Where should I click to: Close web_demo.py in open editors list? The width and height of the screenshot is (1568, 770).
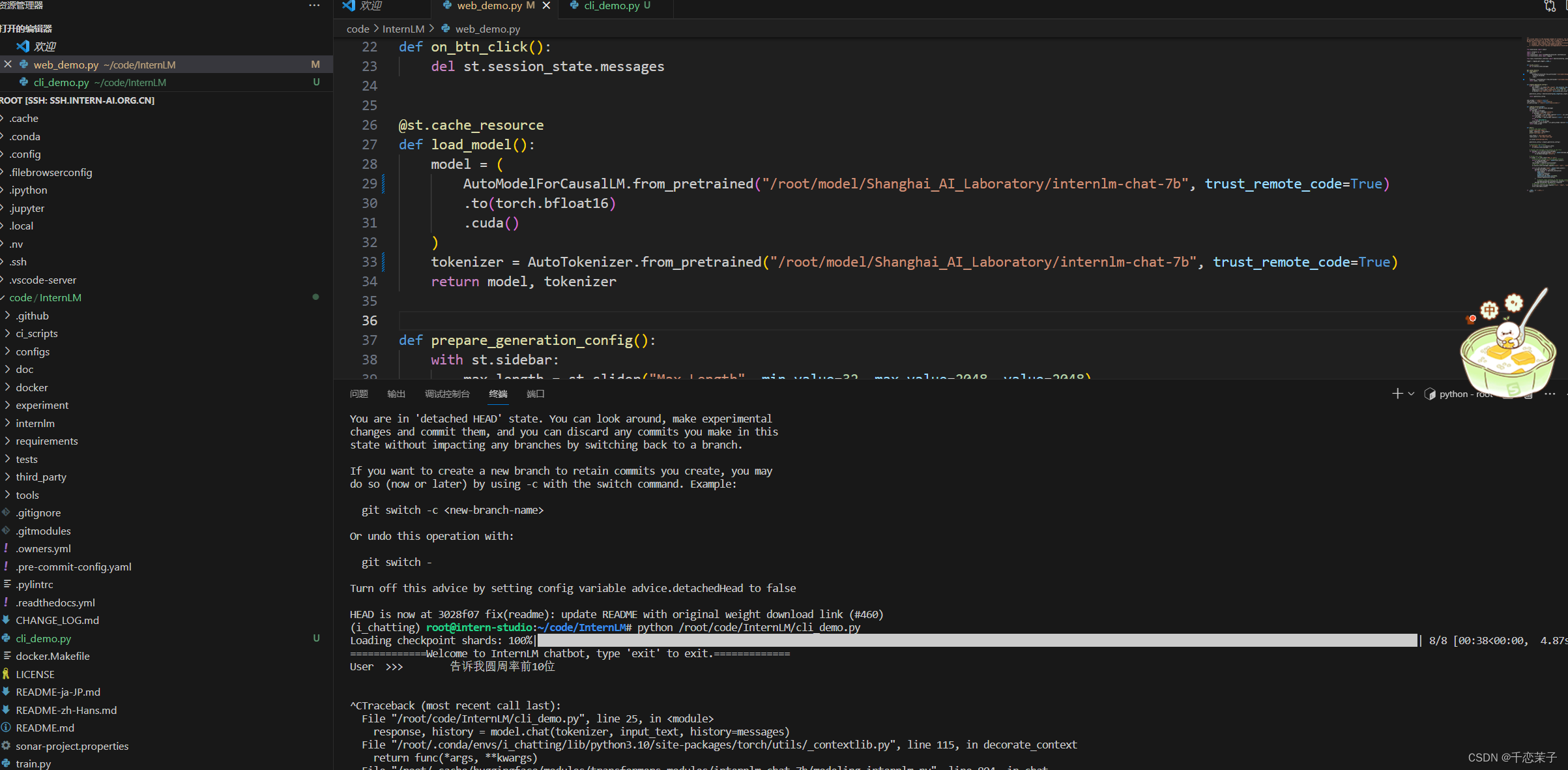(x=8, y=65)
